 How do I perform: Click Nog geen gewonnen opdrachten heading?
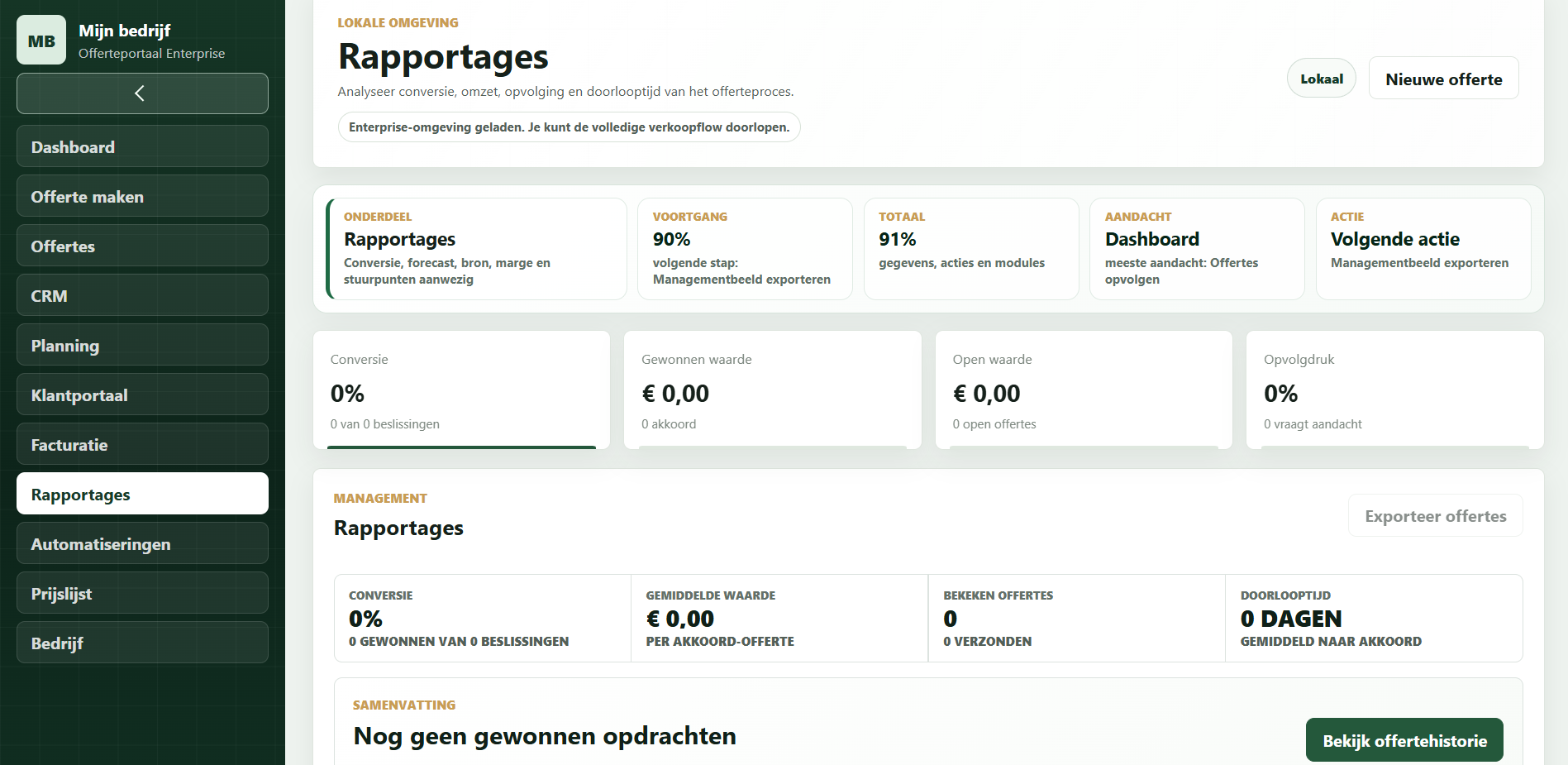pyautogui.click(x=545, y=736)
